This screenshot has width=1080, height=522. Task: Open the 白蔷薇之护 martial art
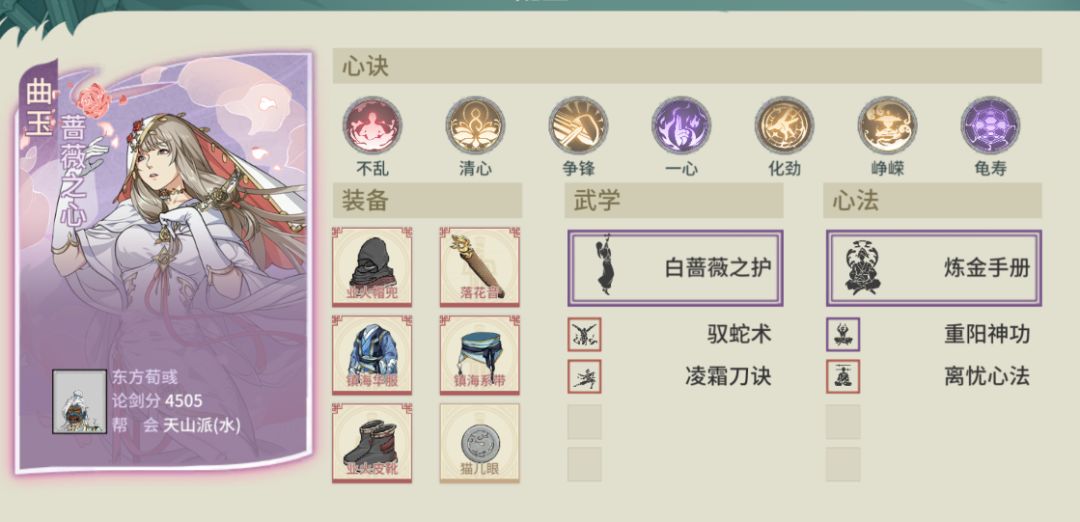(x=676, y=268)
